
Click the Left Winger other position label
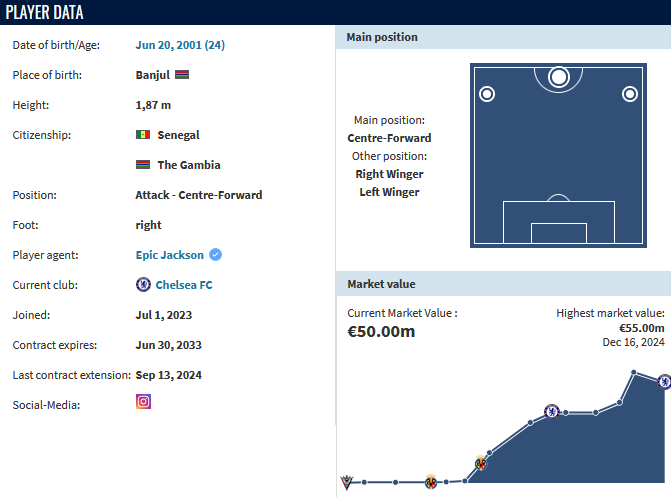click(389, 192)
